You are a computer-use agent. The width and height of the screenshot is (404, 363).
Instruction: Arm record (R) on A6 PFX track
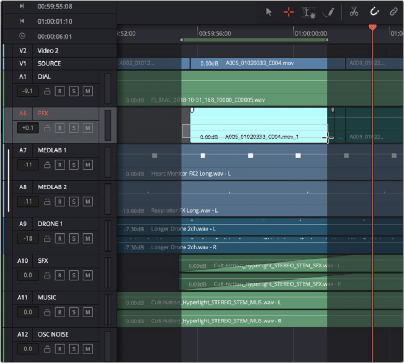coord(60,128)
